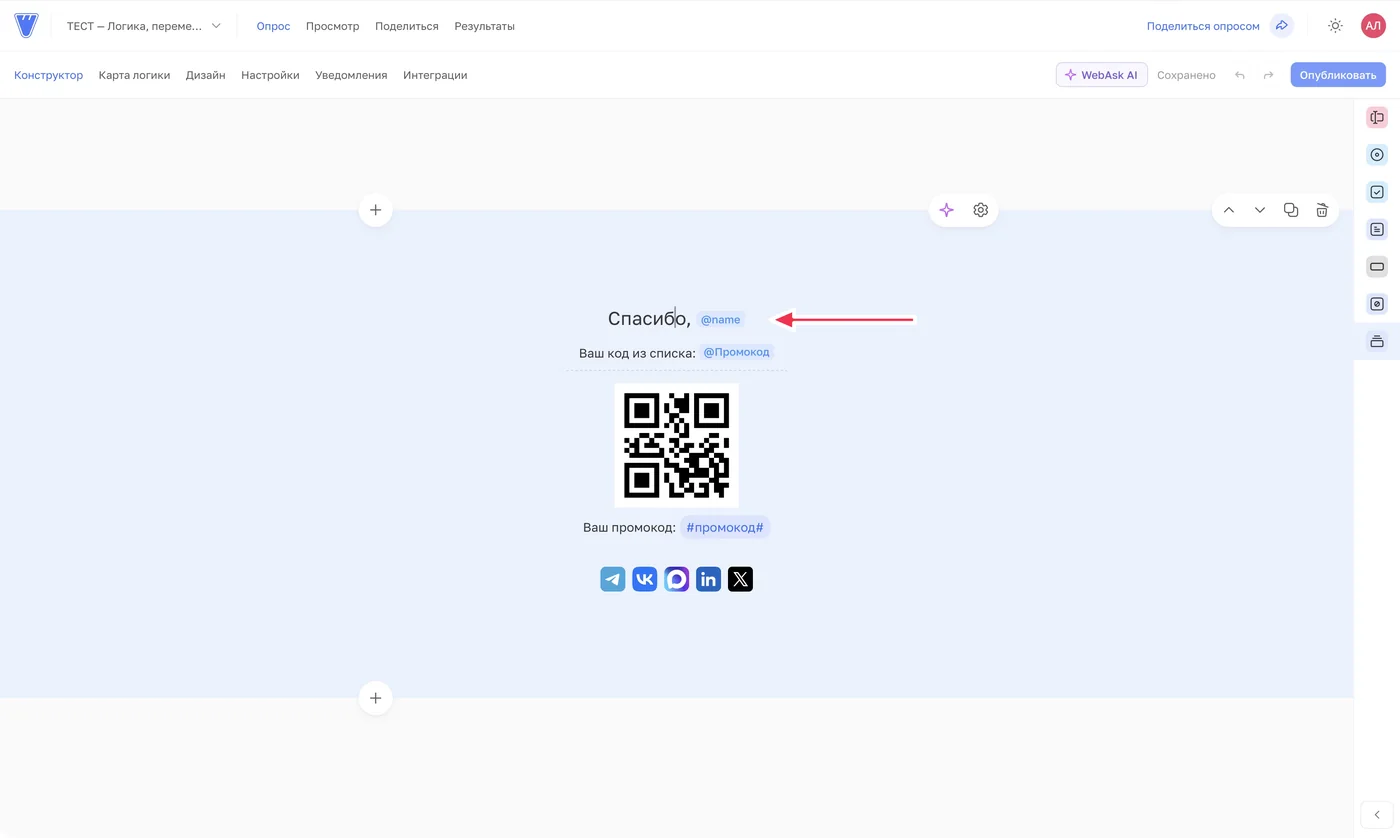The height and width of the screenshot is (838, 1400).
Task: Open the block settings gear icon
Action: point(981,210)
